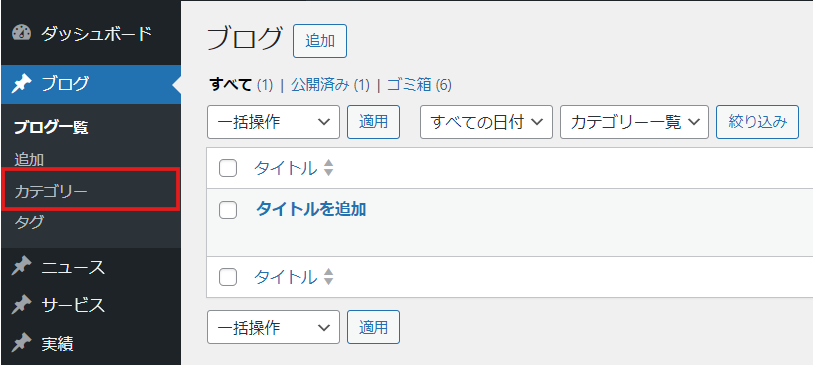813x365 pixels.
Task: Click the 絞り込み filter button
Action: (757, 122)
